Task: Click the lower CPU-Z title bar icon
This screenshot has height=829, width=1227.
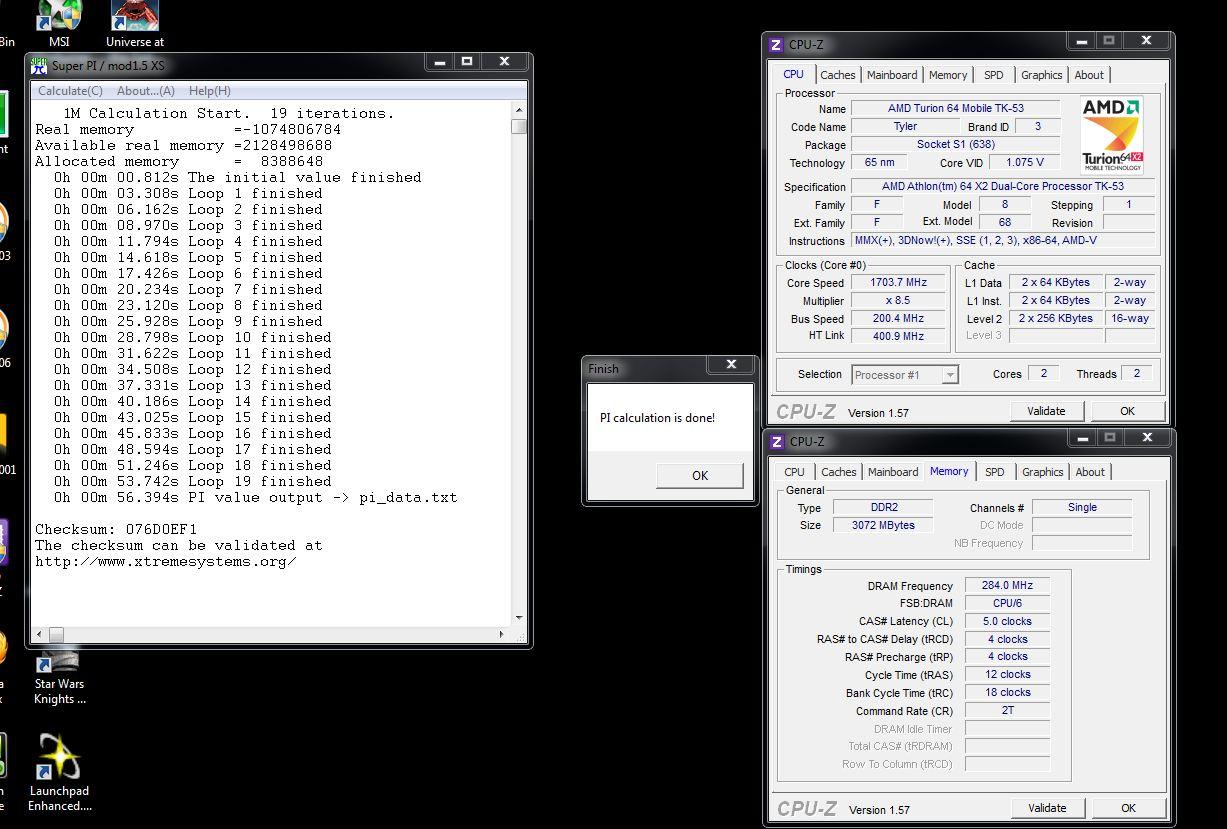Action: click(776, 441)
